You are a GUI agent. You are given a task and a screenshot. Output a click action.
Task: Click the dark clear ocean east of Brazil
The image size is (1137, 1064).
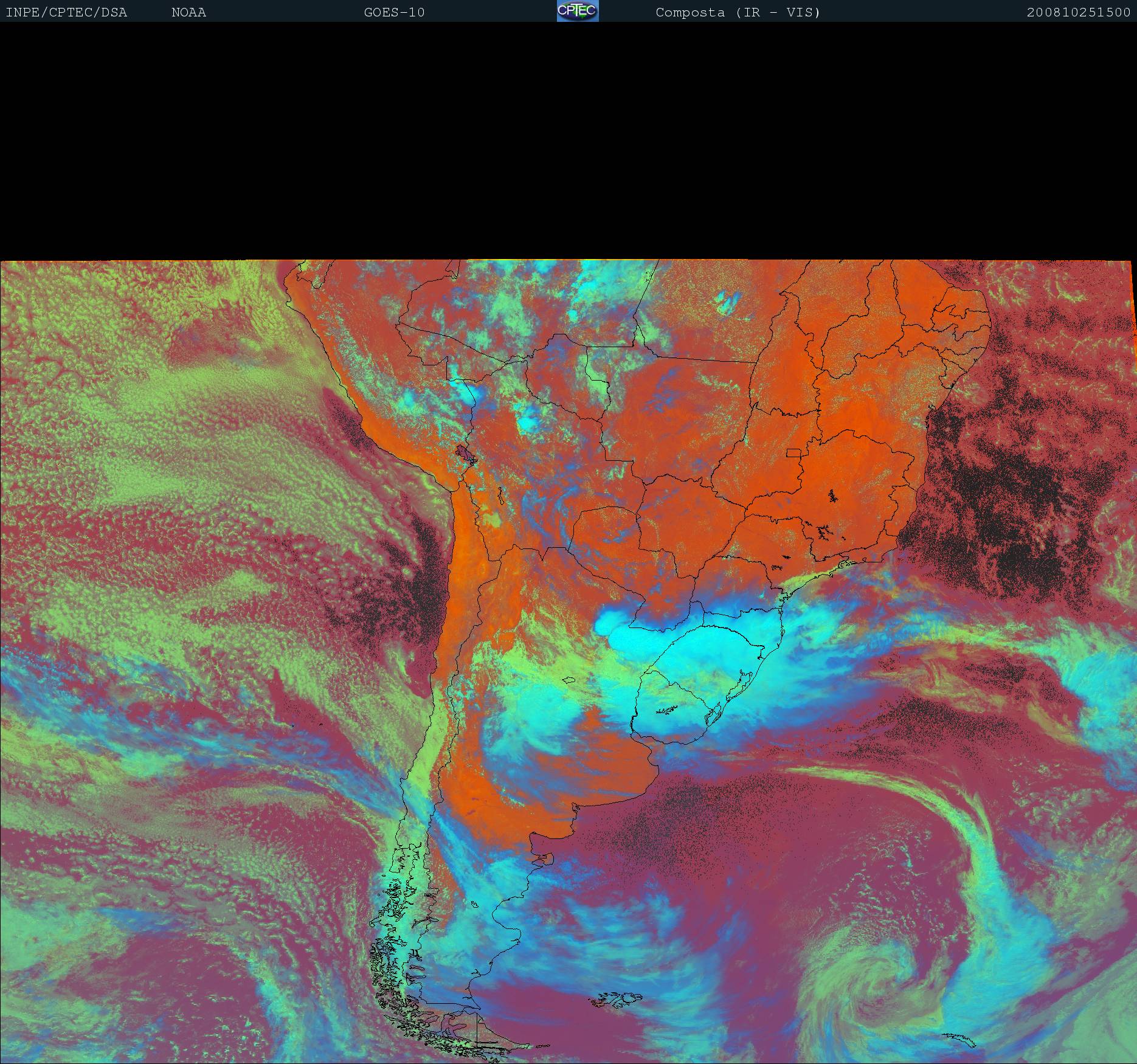point(1003,486)
